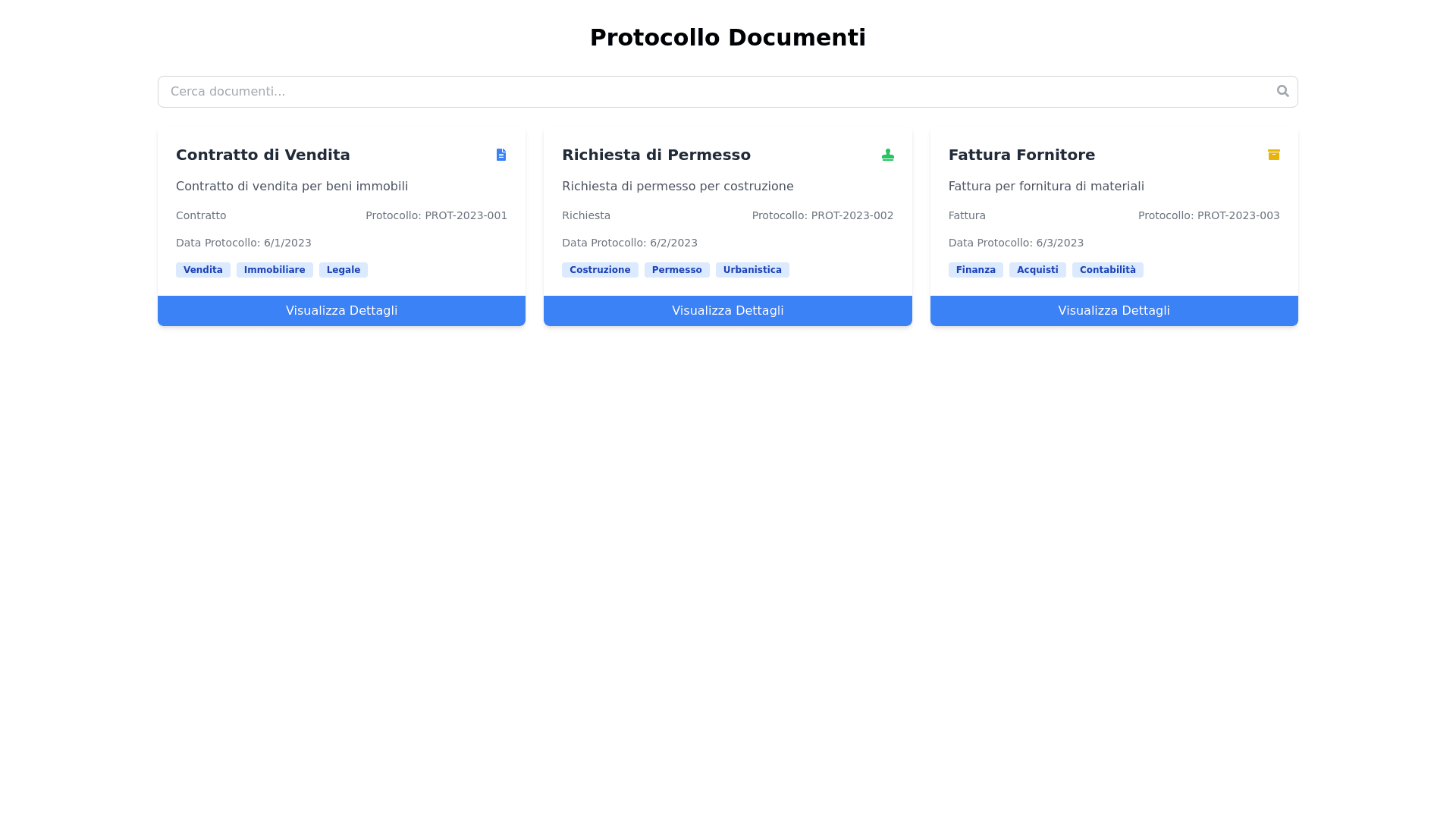Select the Permesso tag badge

(676, 270)
